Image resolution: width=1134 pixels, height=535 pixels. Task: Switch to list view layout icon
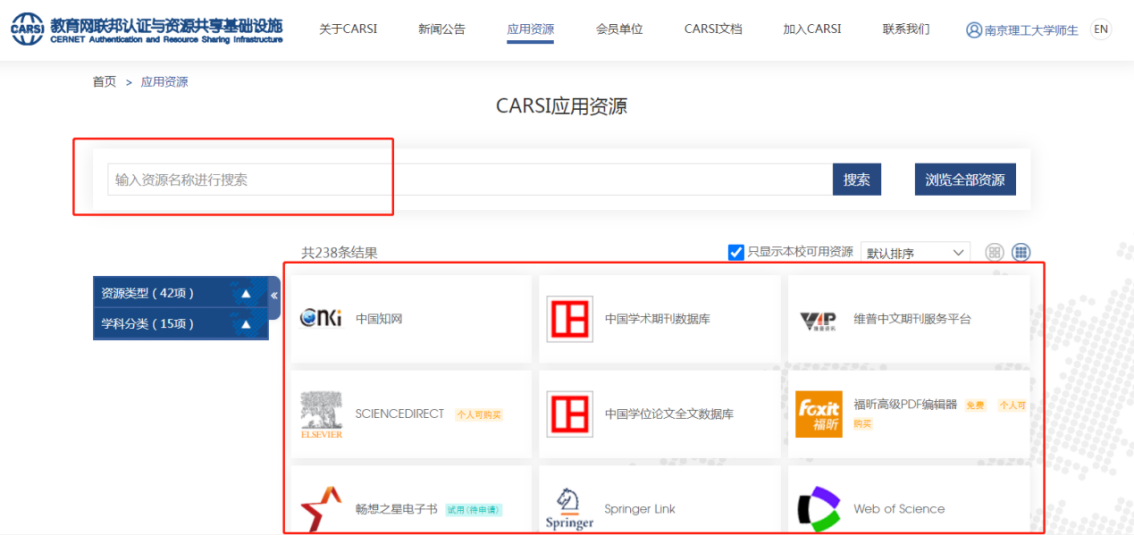995,252
